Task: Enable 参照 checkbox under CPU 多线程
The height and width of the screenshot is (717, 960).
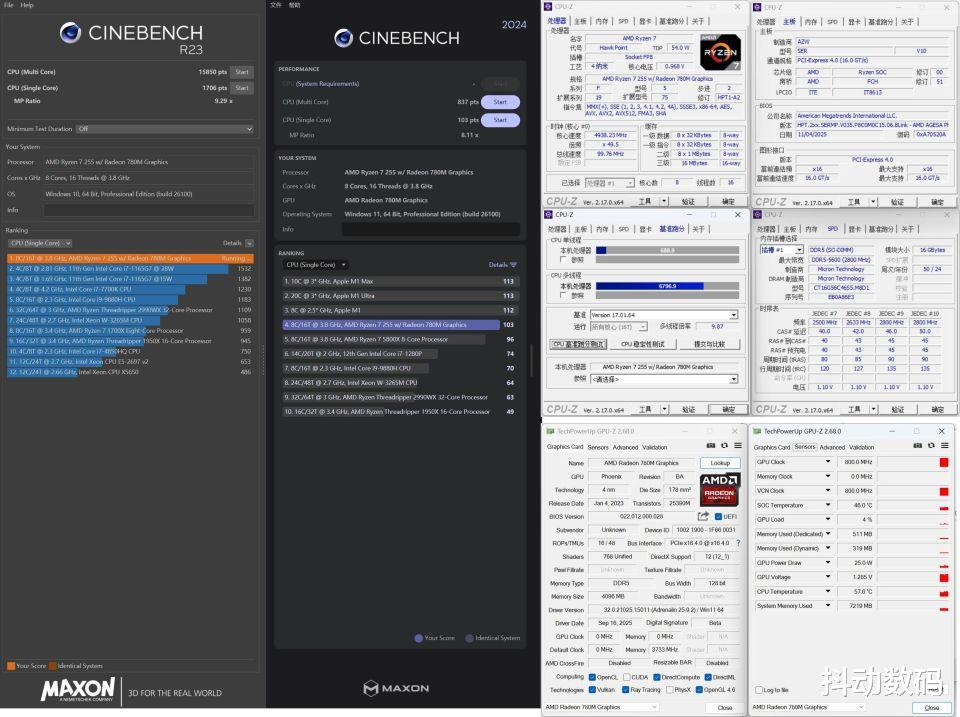Action: [563, 295]
